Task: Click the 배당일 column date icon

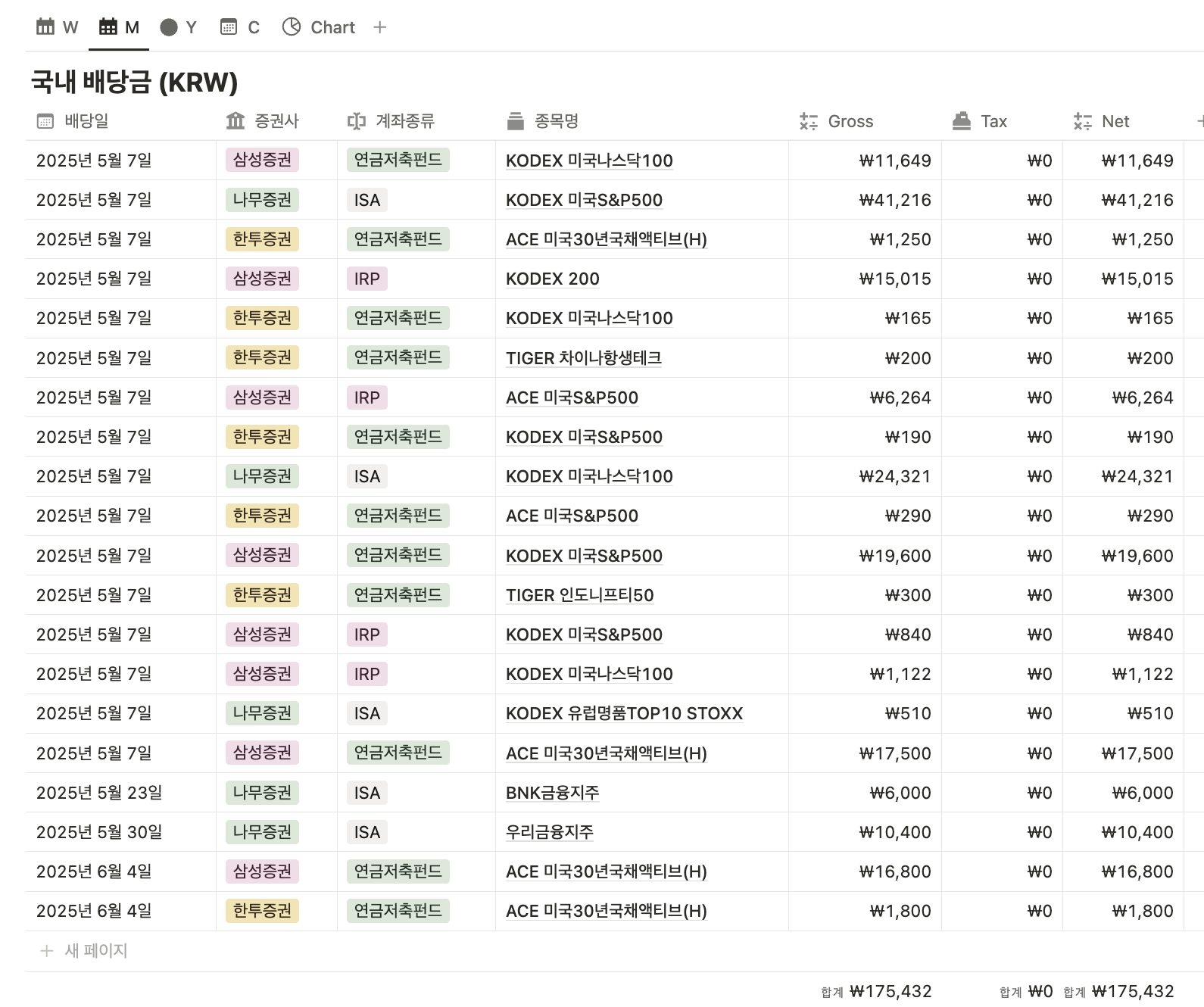Action: pos(45,121)
